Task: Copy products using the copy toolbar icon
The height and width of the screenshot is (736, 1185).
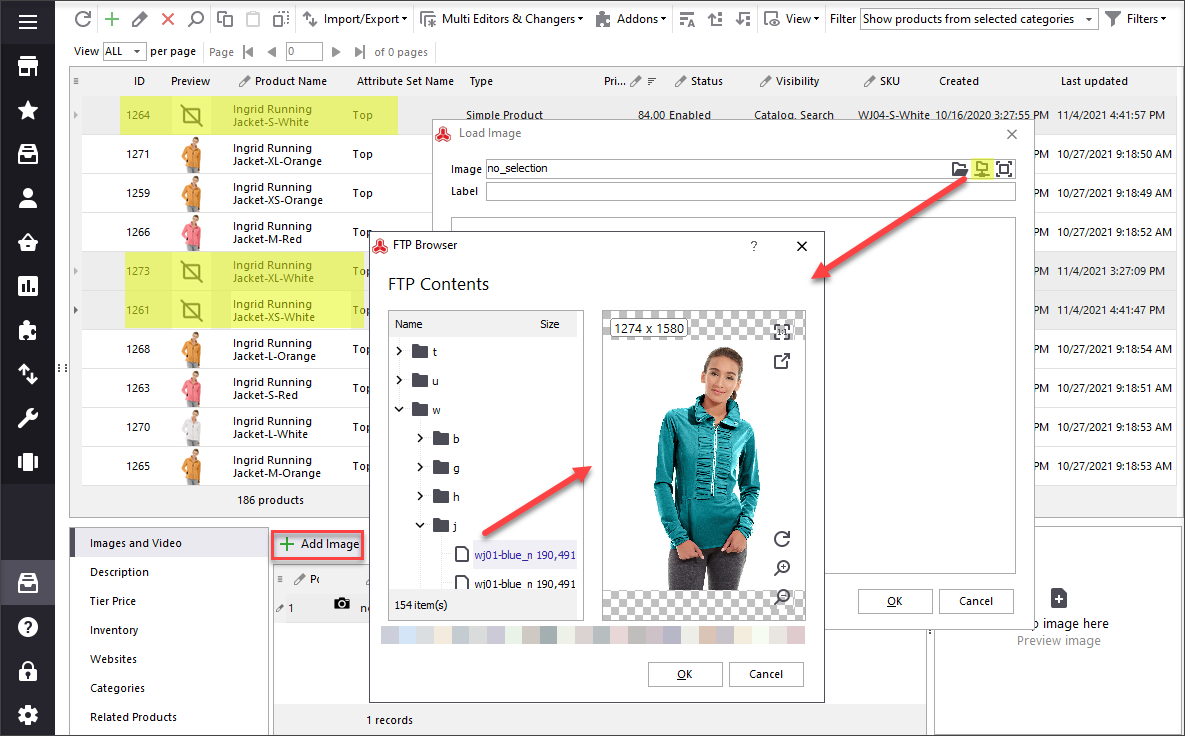Action: tap(225, 19)
